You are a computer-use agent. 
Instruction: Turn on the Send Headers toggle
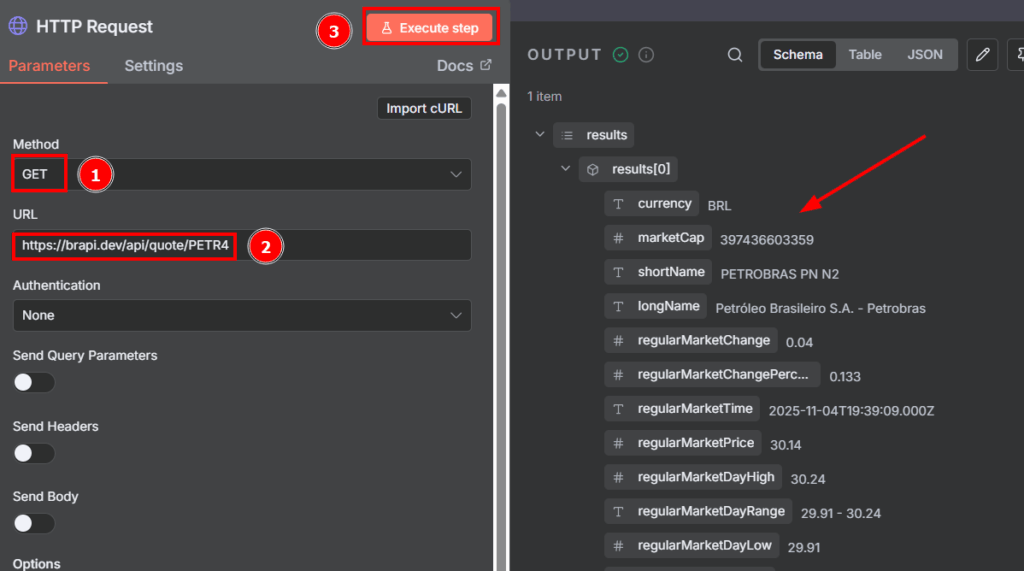(x=34, y=453)
